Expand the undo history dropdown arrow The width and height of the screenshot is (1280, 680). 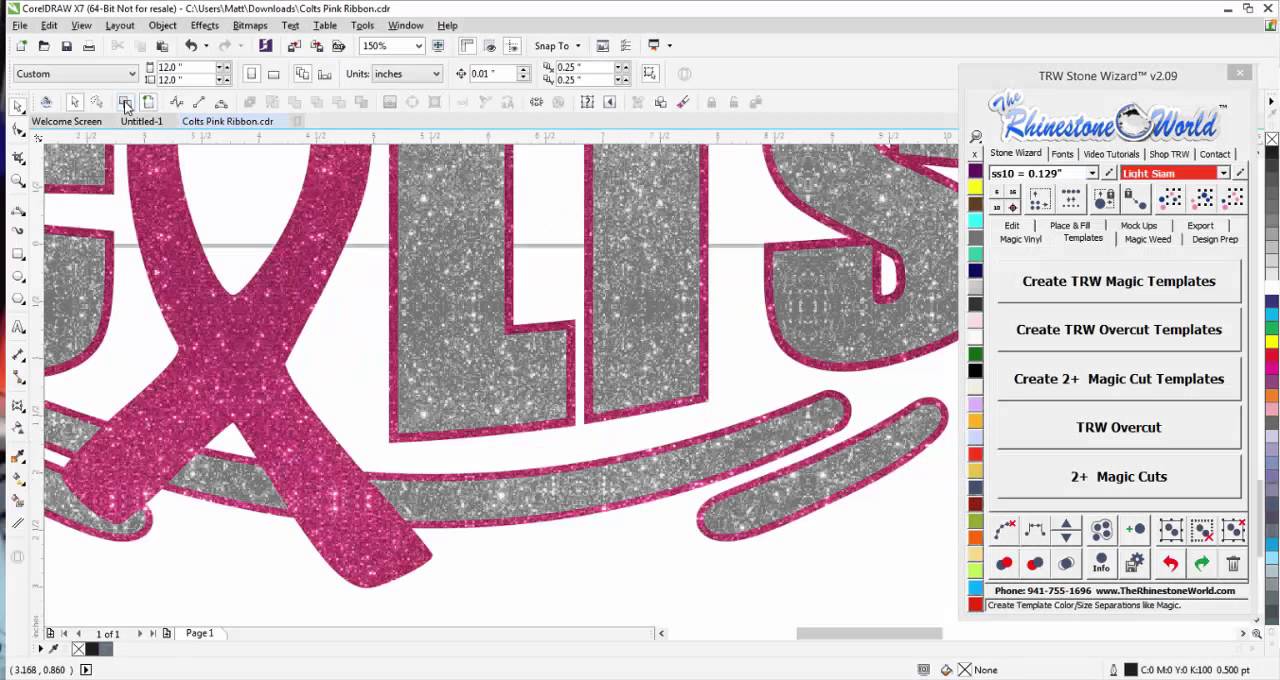tap(205, 46)
